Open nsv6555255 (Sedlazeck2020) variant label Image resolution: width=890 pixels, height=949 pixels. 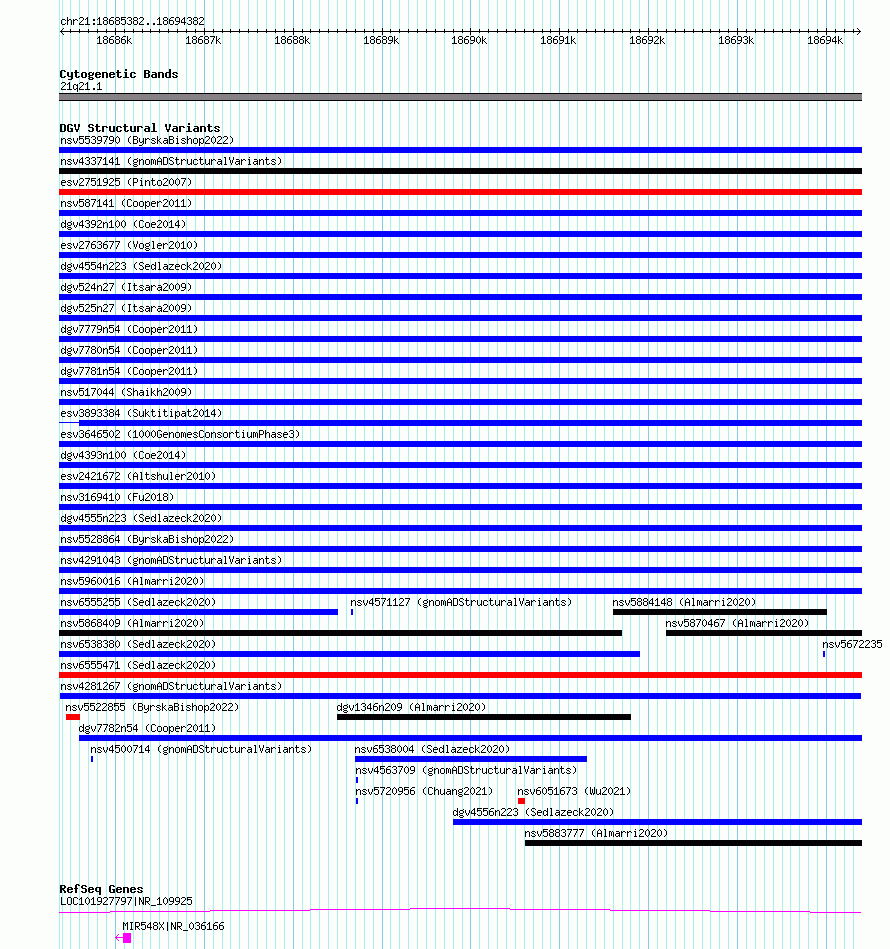click(138, 602)
